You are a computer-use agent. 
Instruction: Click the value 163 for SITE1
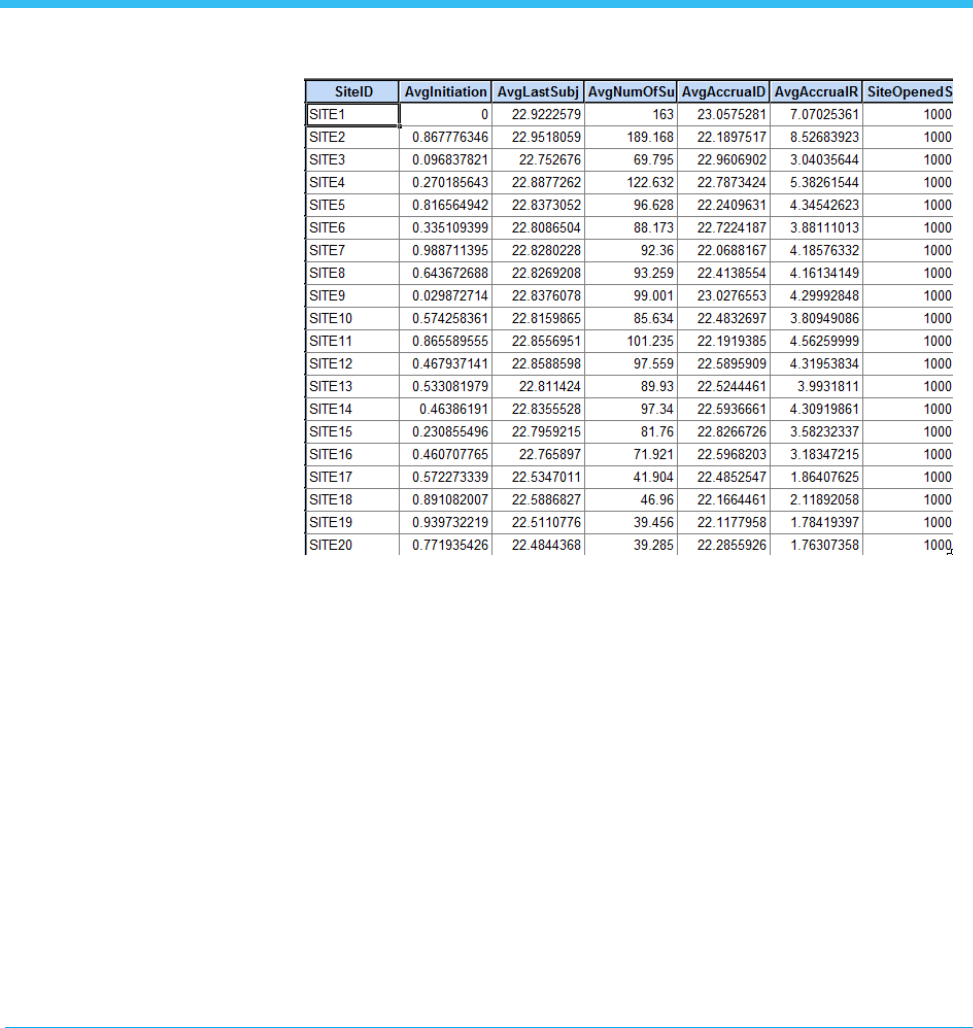(x=663, y=115)
